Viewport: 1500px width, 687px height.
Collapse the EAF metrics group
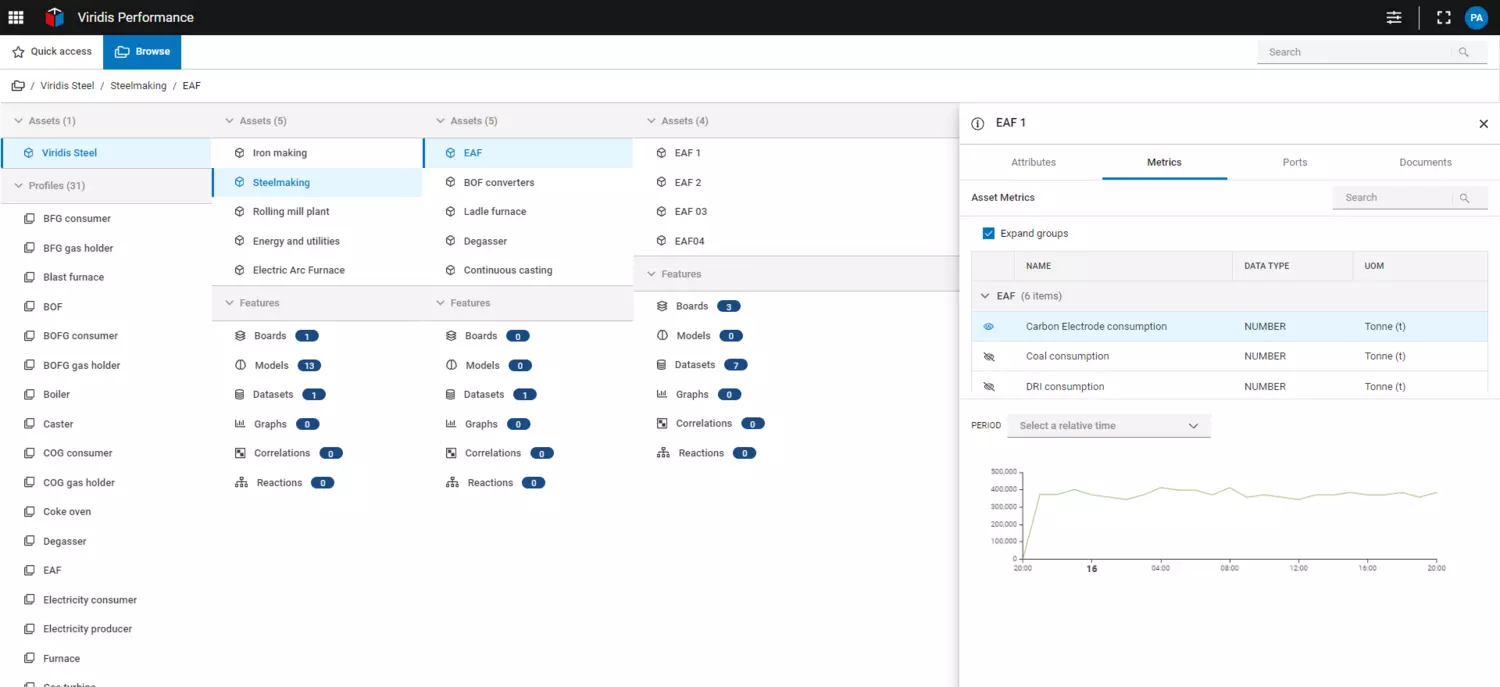(x=985, y=296)
